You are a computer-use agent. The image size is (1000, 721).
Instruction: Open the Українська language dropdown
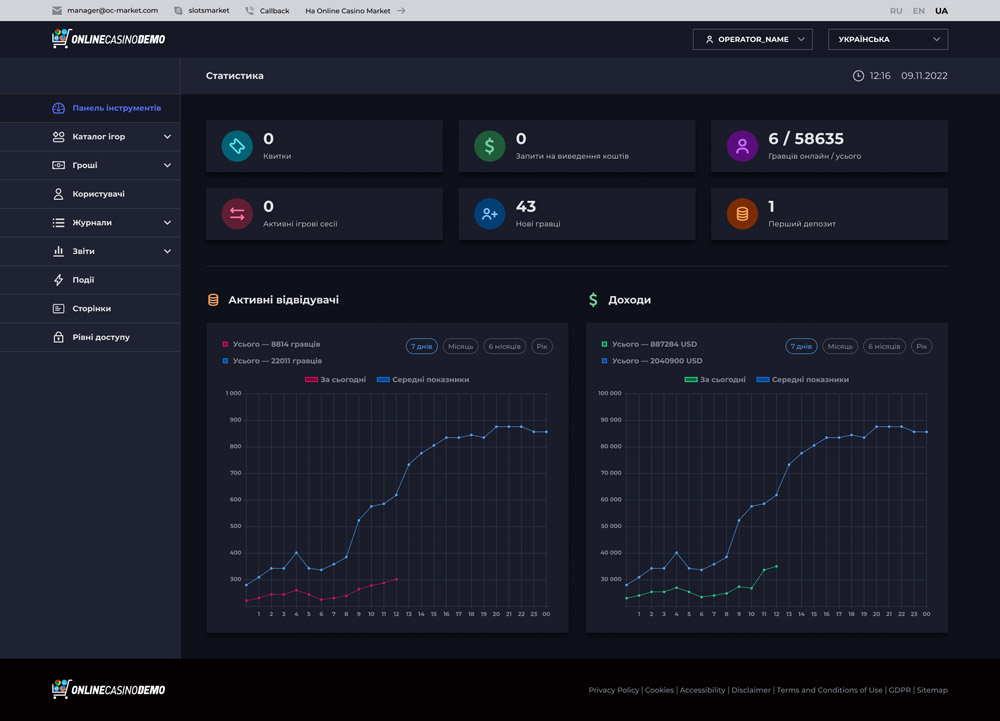[887, 39]
